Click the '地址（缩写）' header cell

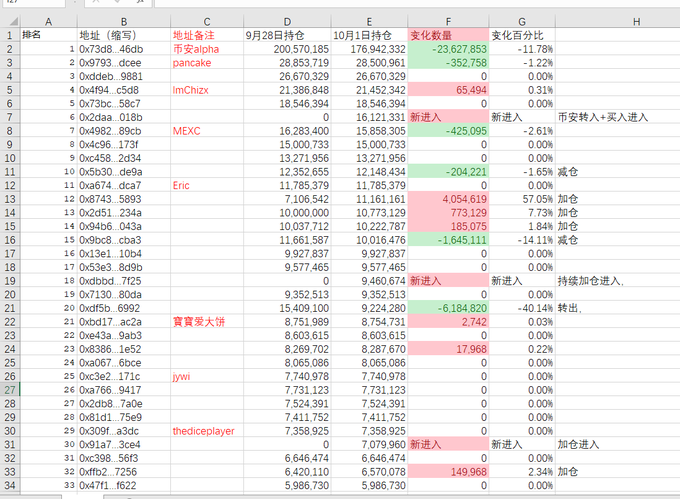[124, 35]
